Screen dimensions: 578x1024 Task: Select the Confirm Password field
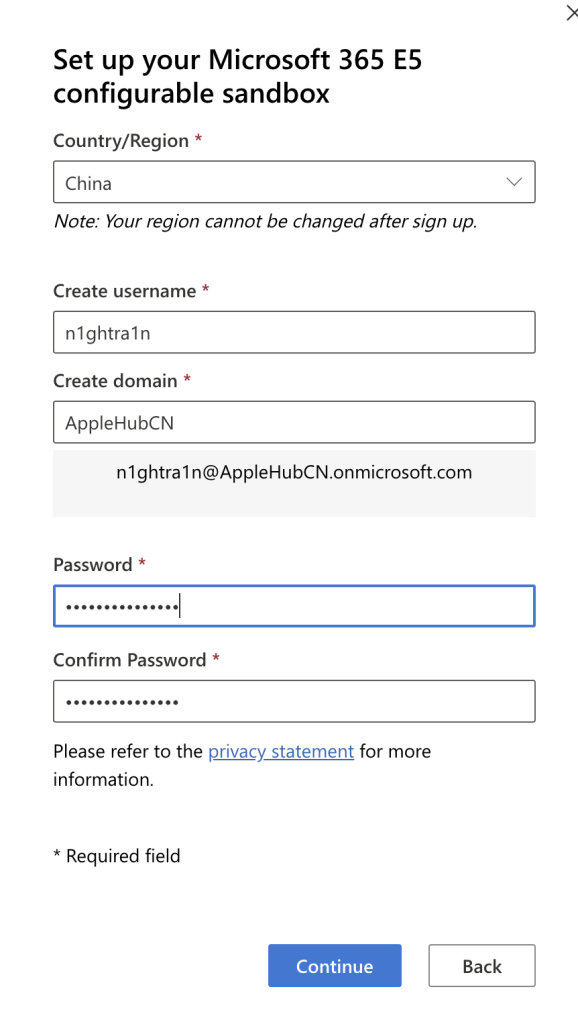pyautogui.click(x=294, y=701)
